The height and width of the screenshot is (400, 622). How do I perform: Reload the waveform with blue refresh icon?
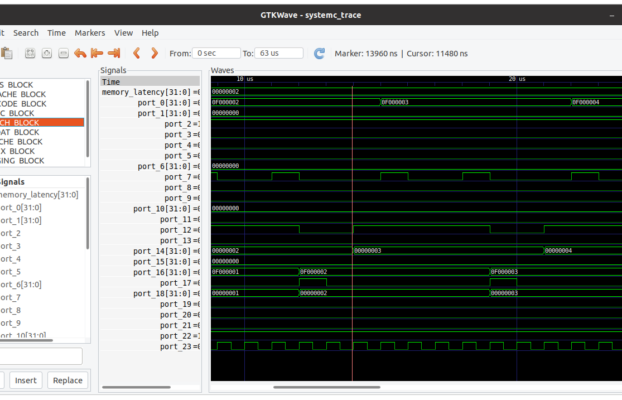click(x=319, y=53)
